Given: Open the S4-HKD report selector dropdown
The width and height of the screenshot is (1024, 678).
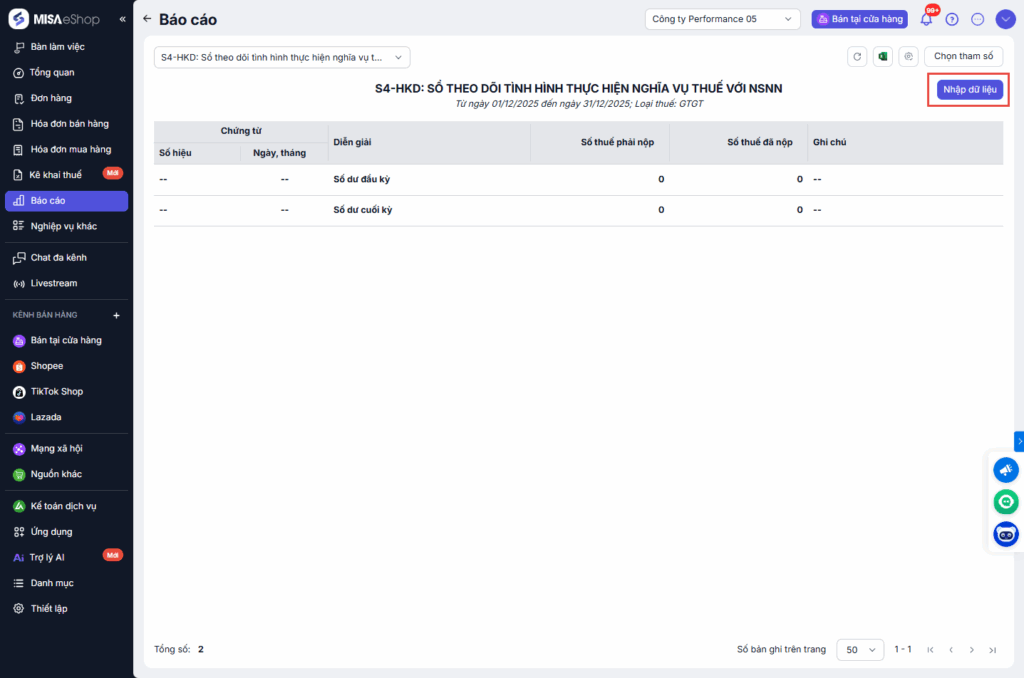Looking at the screenshot, I should pos(281,57).
